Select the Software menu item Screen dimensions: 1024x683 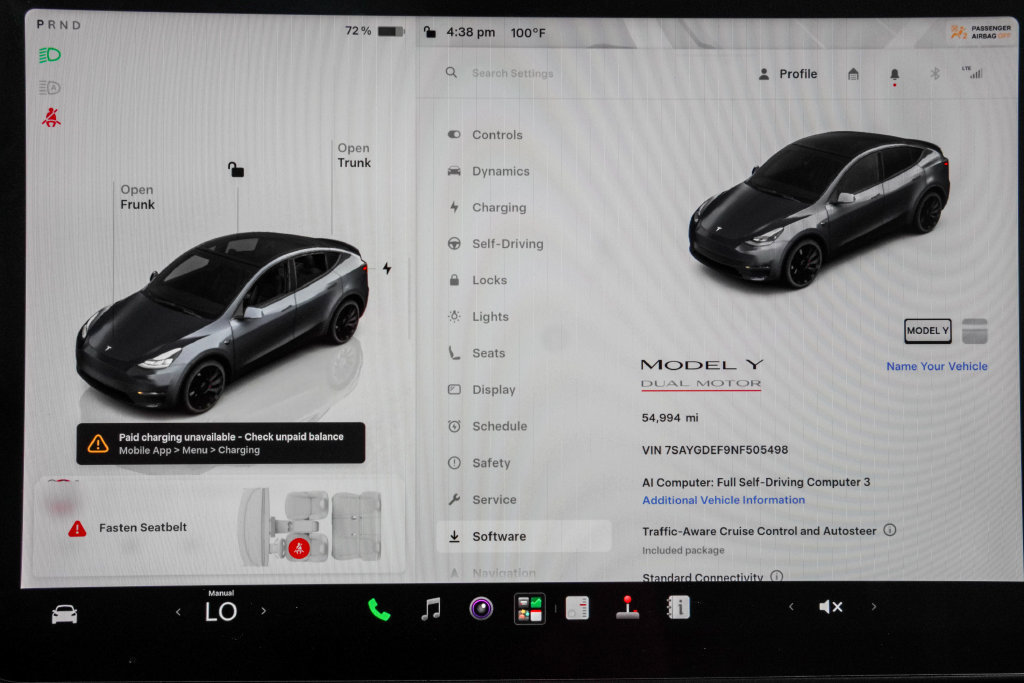point(524,536)
